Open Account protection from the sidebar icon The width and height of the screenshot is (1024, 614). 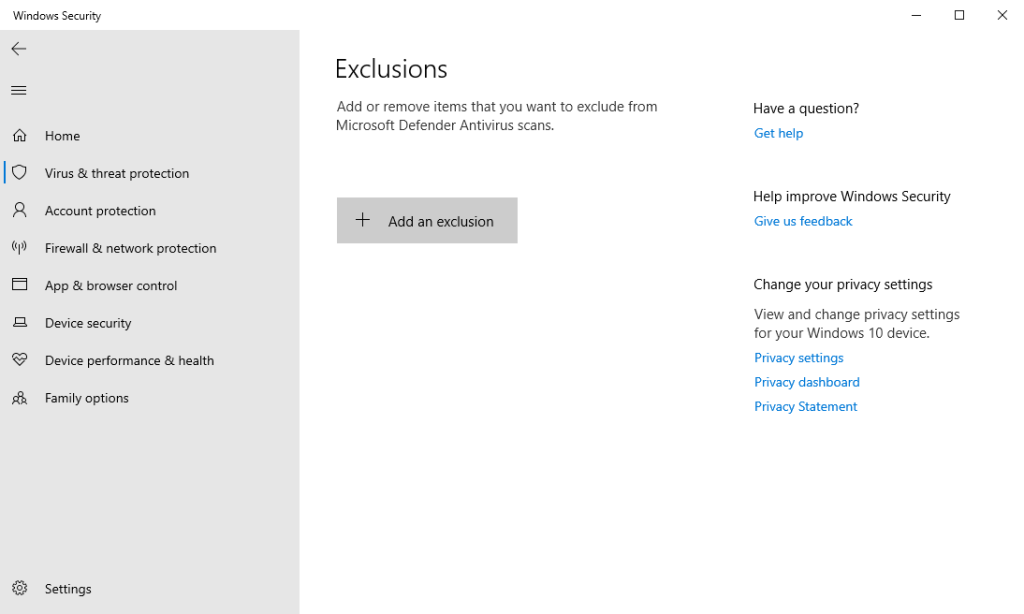20,210
